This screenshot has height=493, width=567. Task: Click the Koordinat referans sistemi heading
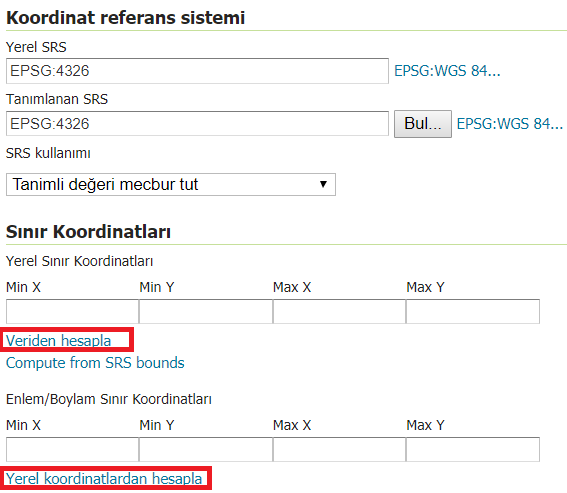(x=125, y=18)
